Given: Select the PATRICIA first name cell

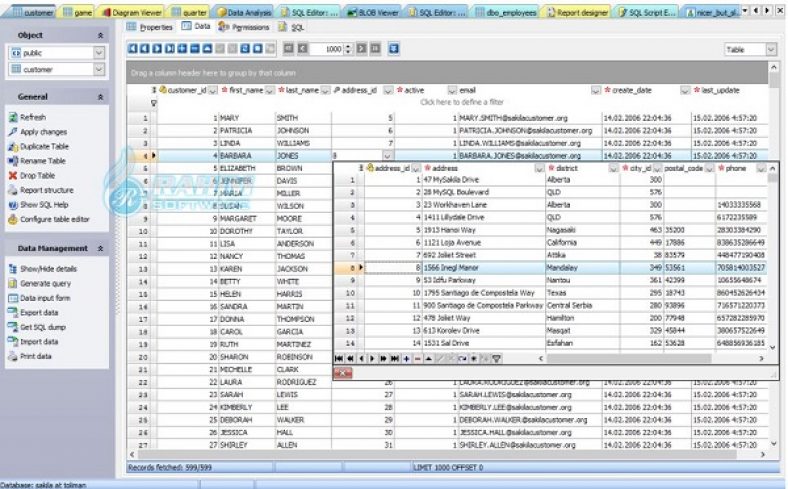Looking at the screenshot, I should click(x=246, y=131).
